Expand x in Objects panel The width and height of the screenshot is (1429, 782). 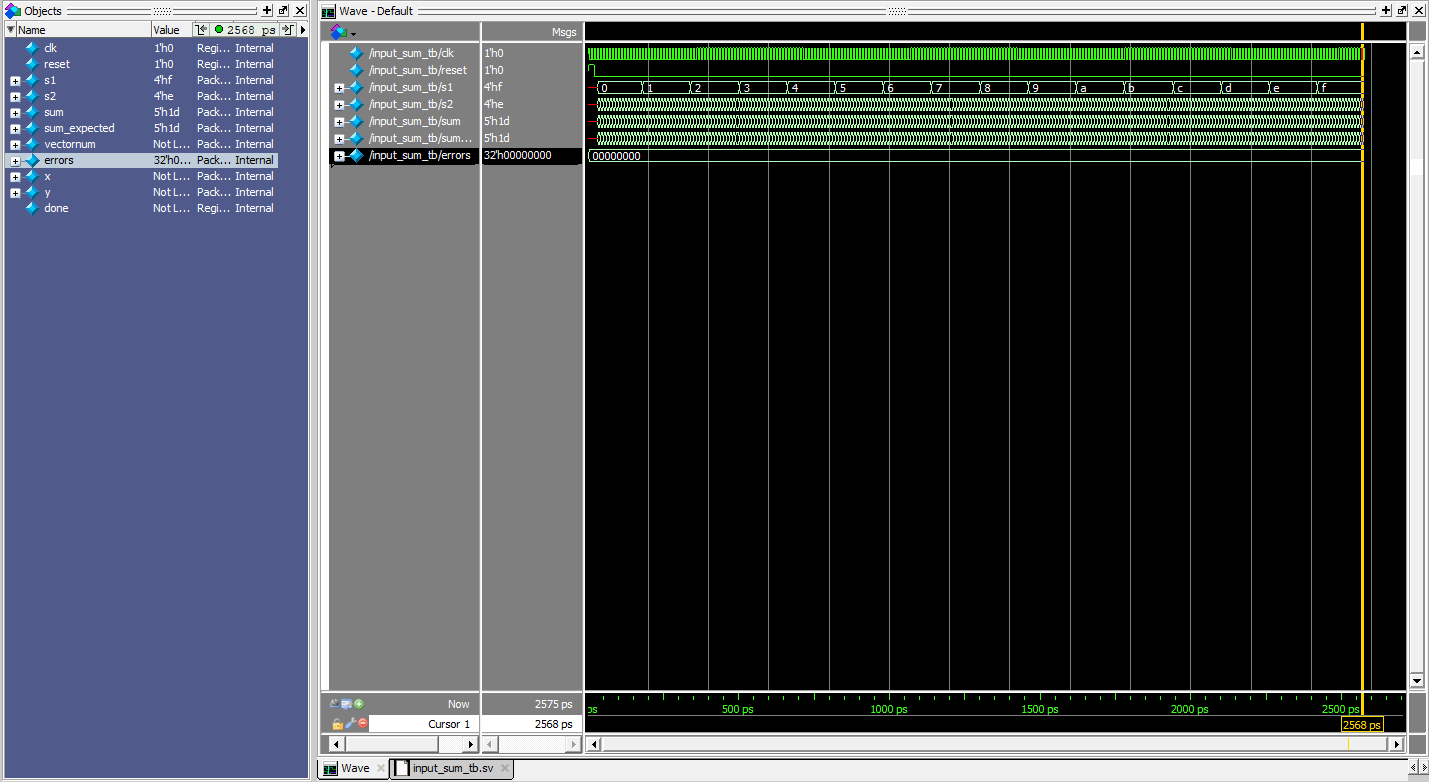click(15, 176)
